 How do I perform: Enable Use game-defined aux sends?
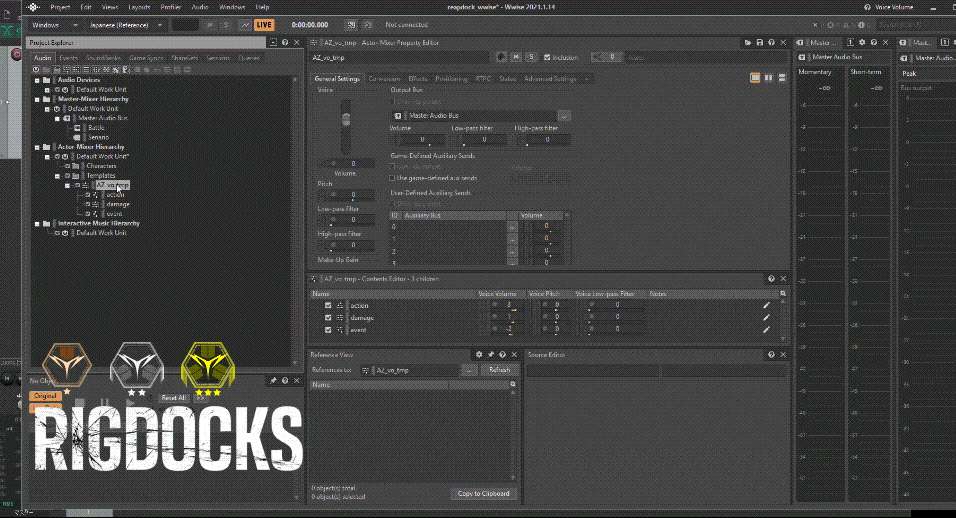click(x=392, y=178)
